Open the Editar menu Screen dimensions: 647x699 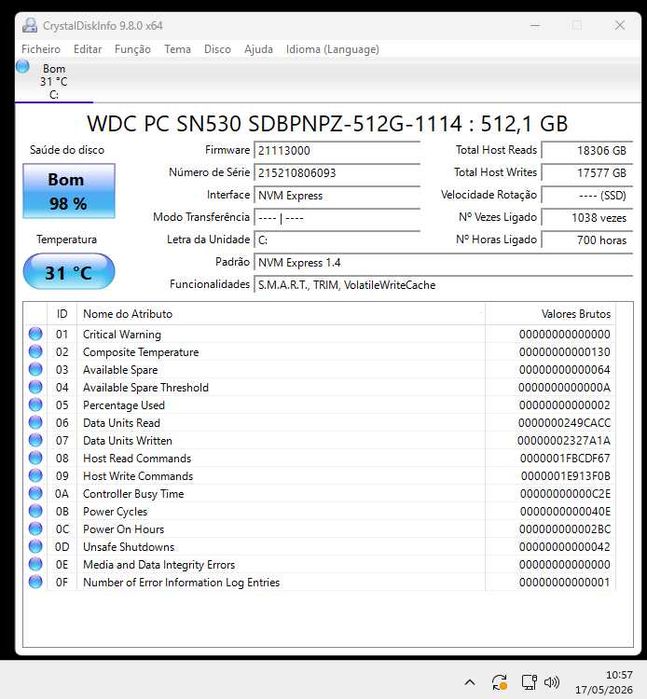pyautogui.click(x=87, y=49)
